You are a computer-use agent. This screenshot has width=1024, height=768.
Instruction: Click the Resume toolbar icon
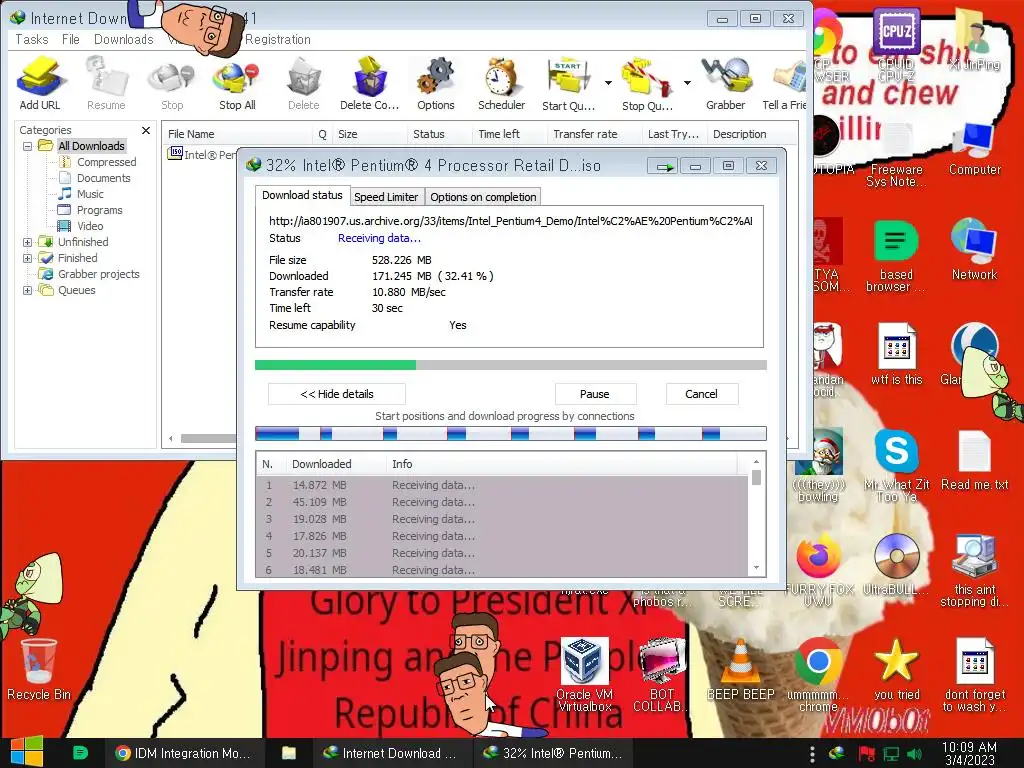coord(106,83)
